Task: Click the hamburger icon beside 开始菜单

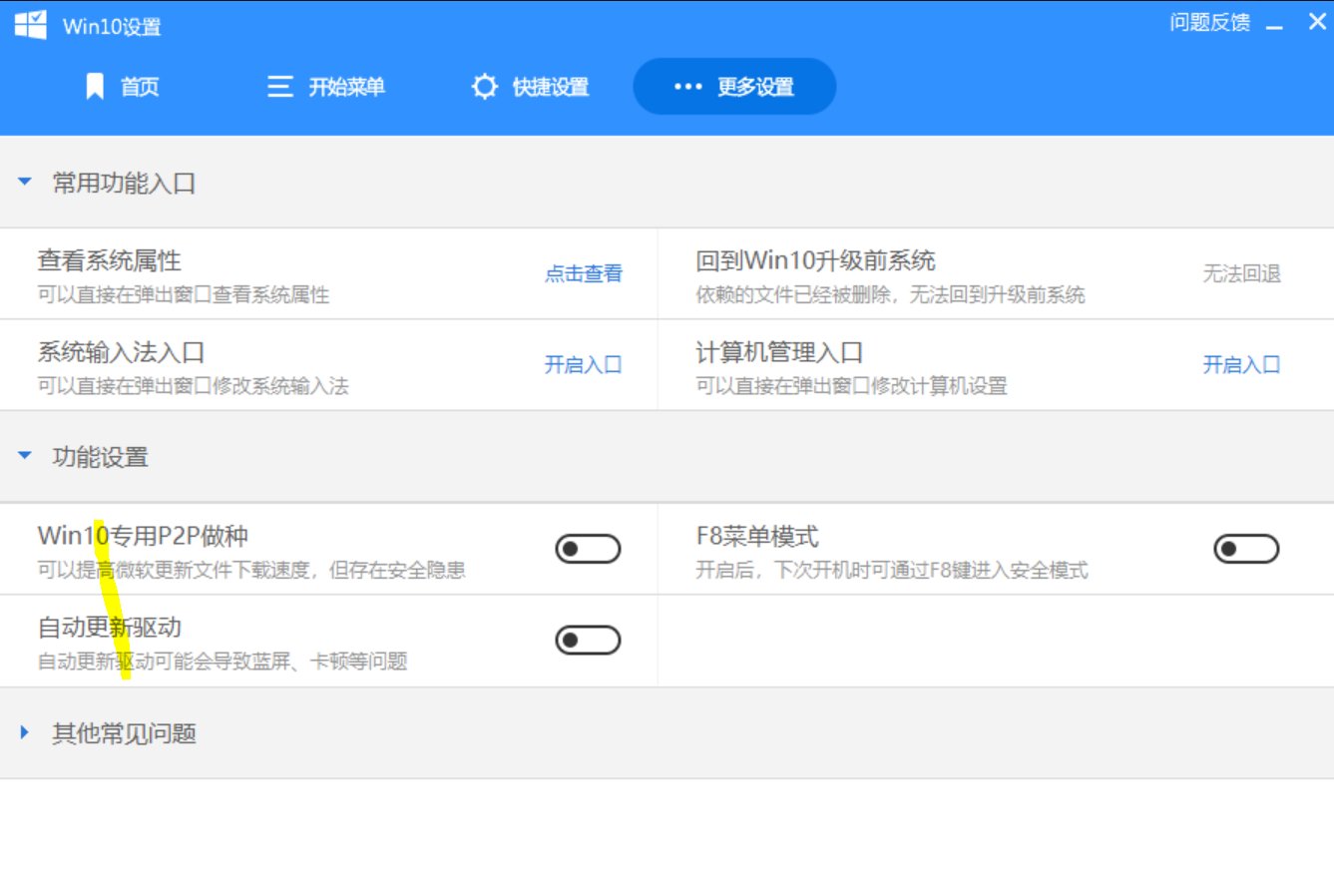Action: [279, 87]
